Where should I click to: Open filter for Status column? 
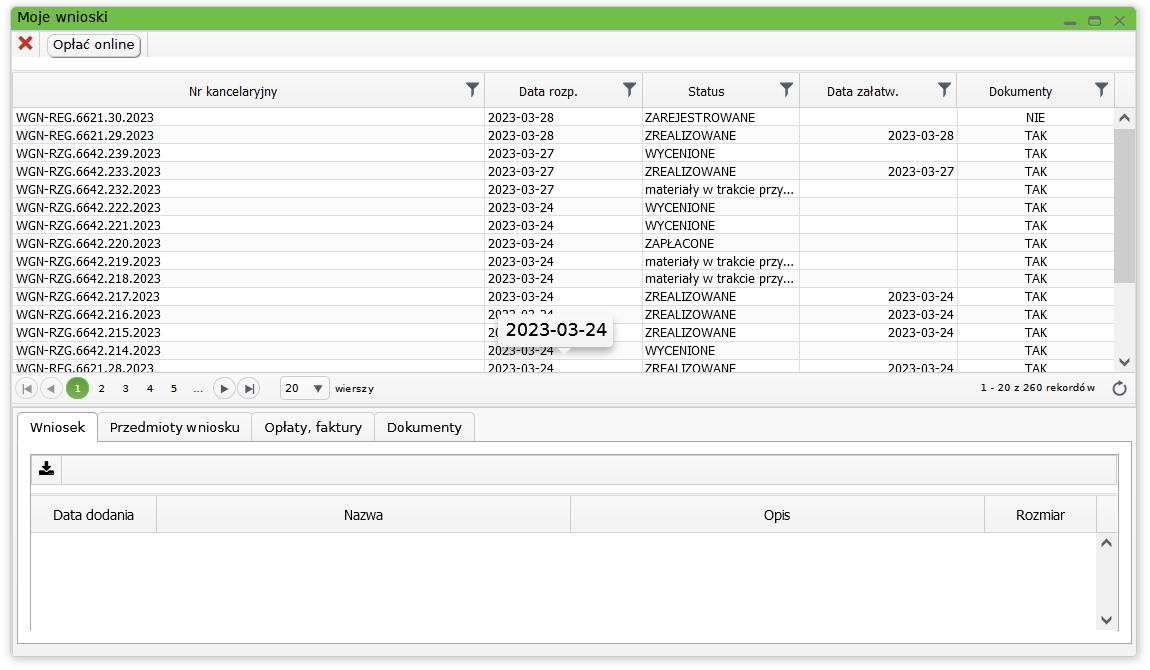click(x=786, y=90)
